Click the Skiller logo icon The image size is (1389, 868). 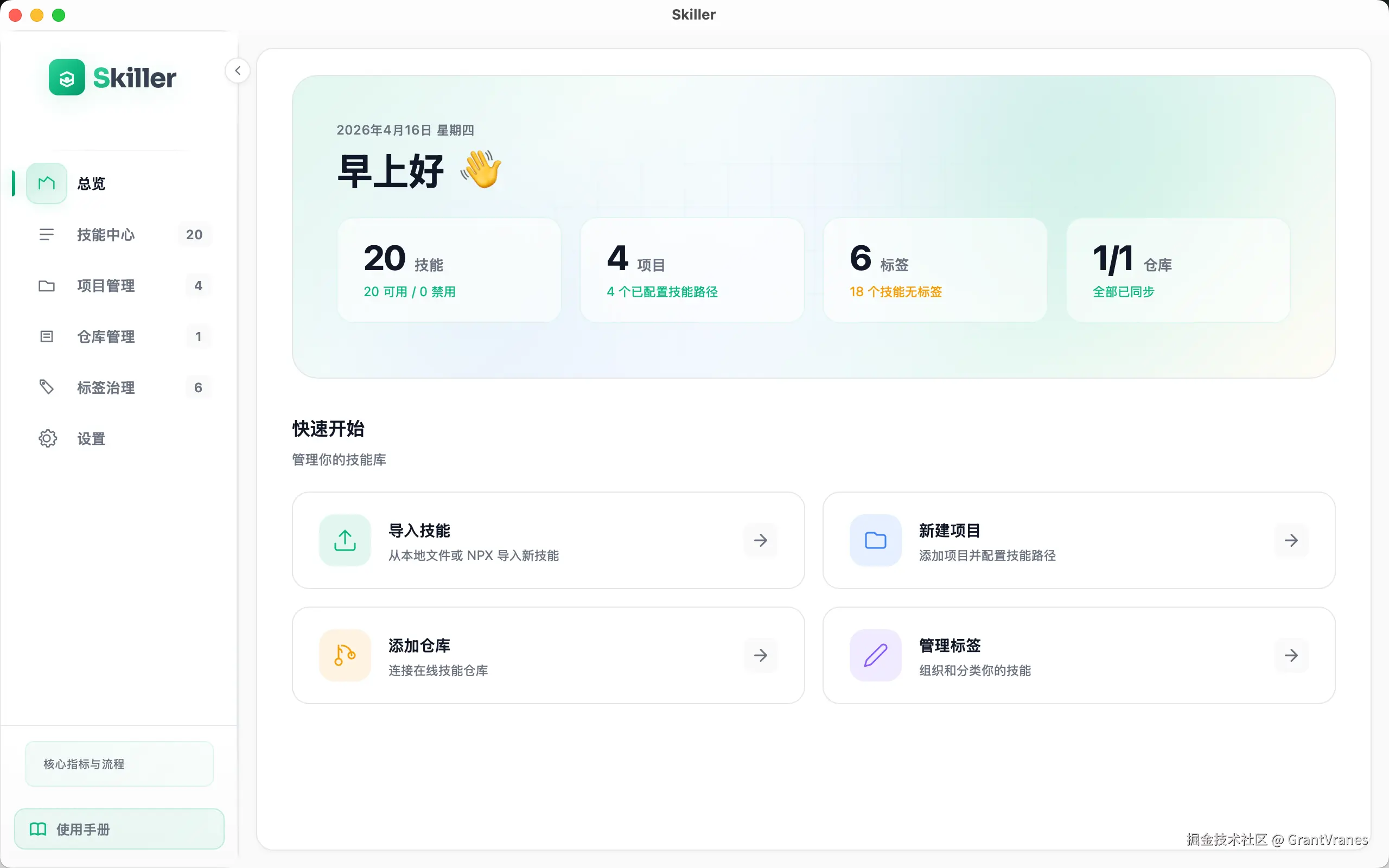coord(67,78)
